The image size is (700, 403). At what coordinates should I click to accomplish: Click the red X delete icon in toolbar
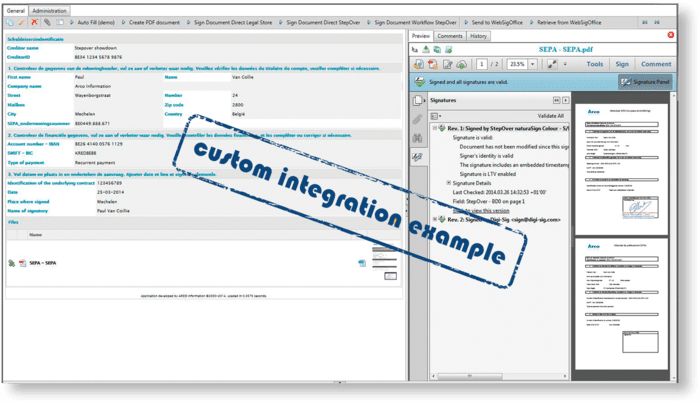point(34,21)
